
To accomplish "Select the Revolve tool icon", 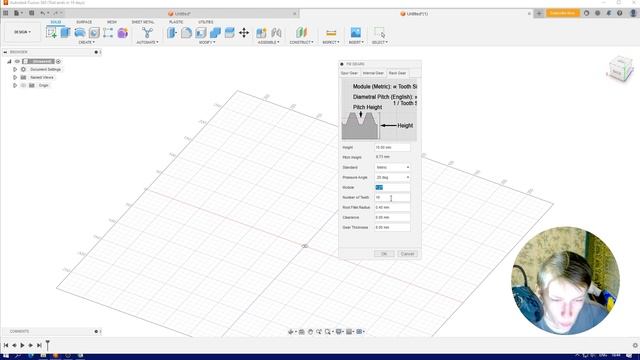I will pos(80,33).
